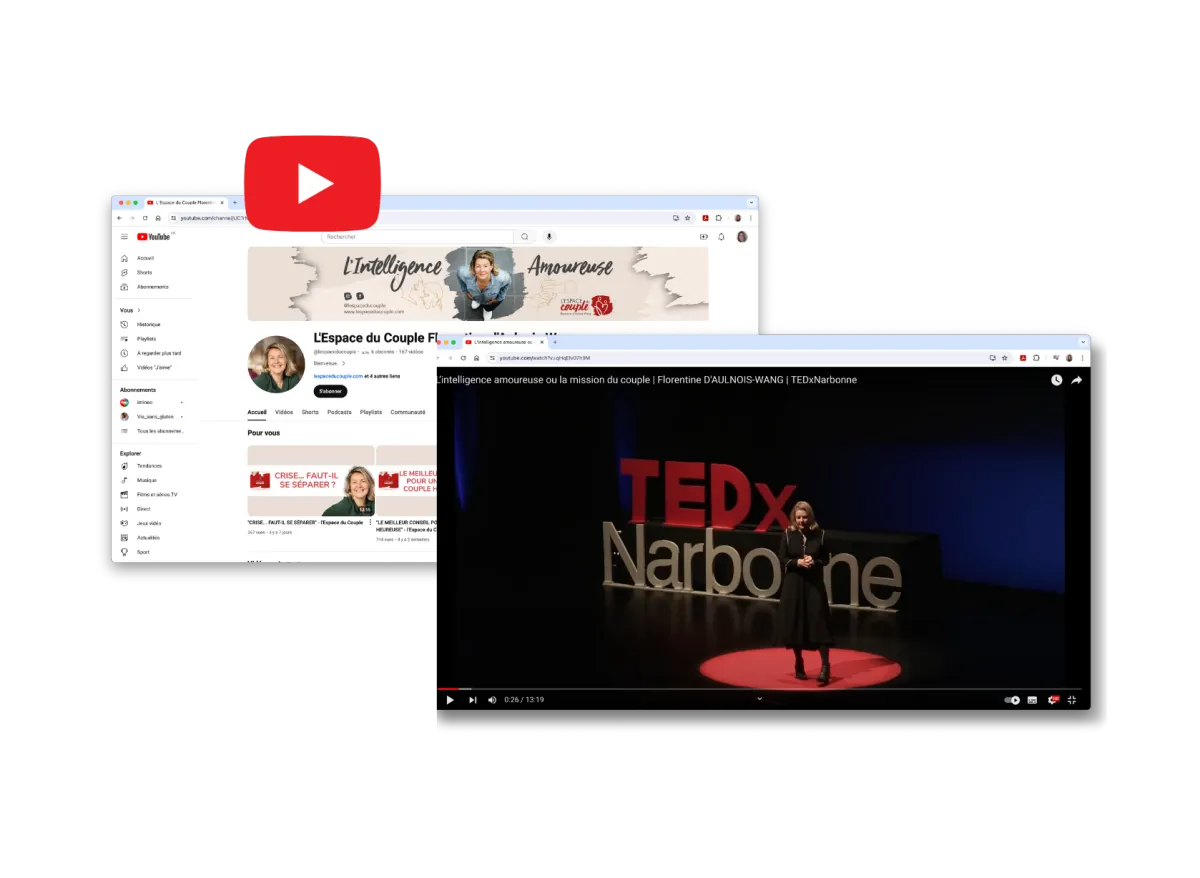Skip to the next video
This screenshot has width=1200, height=878.
click(x=473, y=700)
